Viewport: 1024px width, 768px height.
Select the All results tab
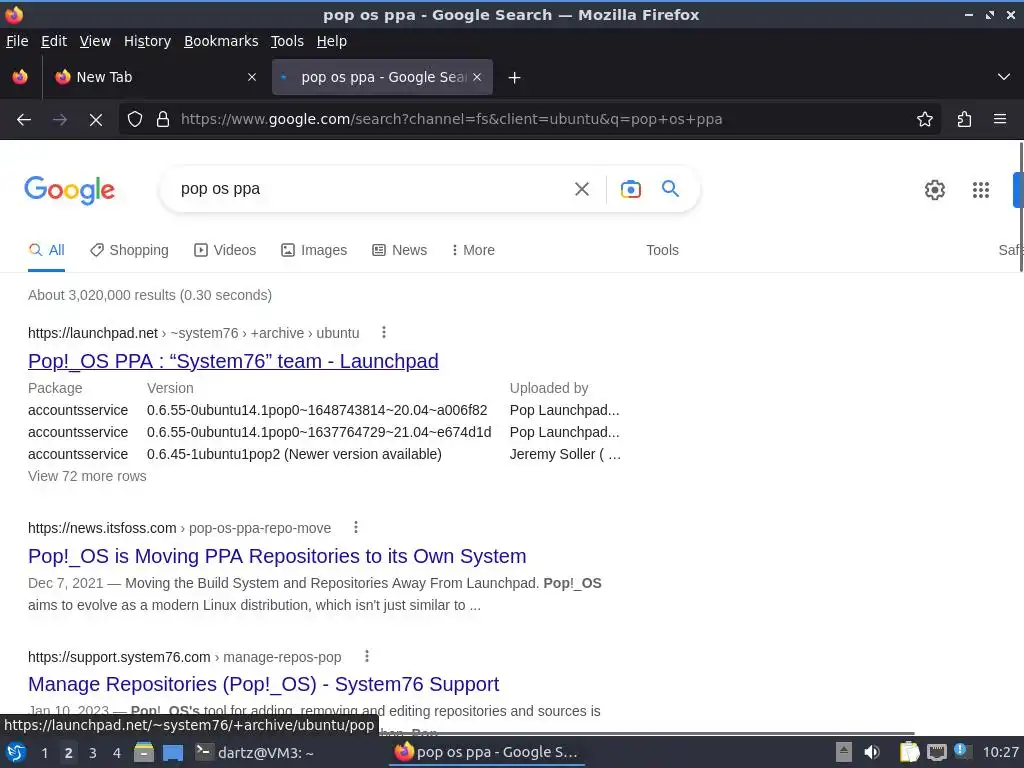(x=46, y=250)
